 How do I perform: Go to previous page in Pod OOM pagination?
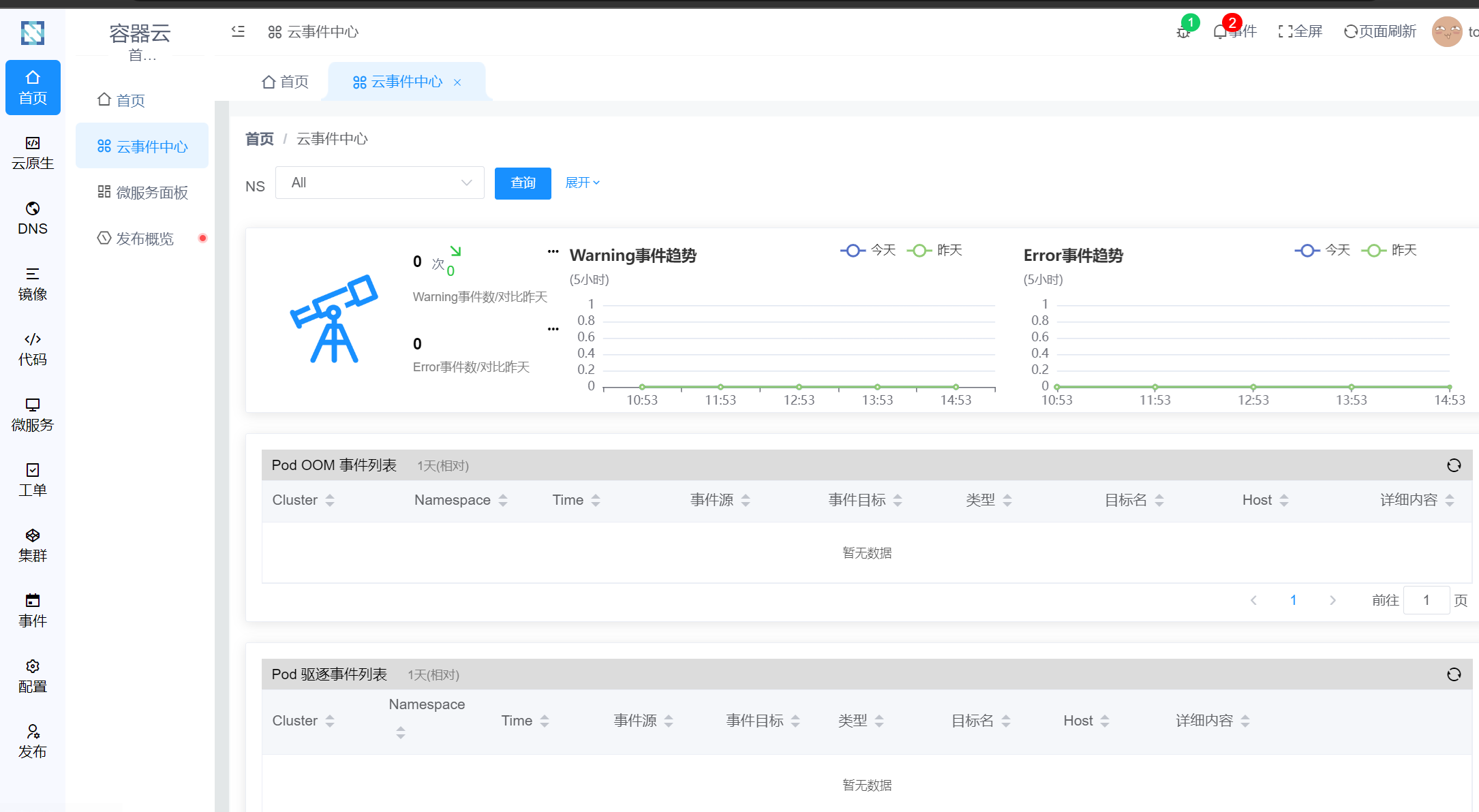[1253, 600]
